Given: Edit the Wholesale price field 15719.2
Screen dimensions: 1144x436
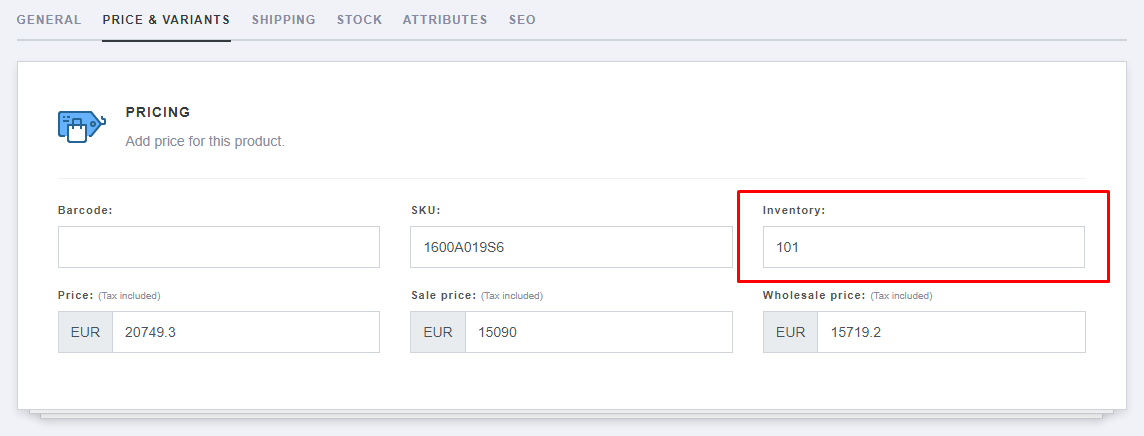Looking at the screenshot, I should pyautogui.click(x=951, y=332).
